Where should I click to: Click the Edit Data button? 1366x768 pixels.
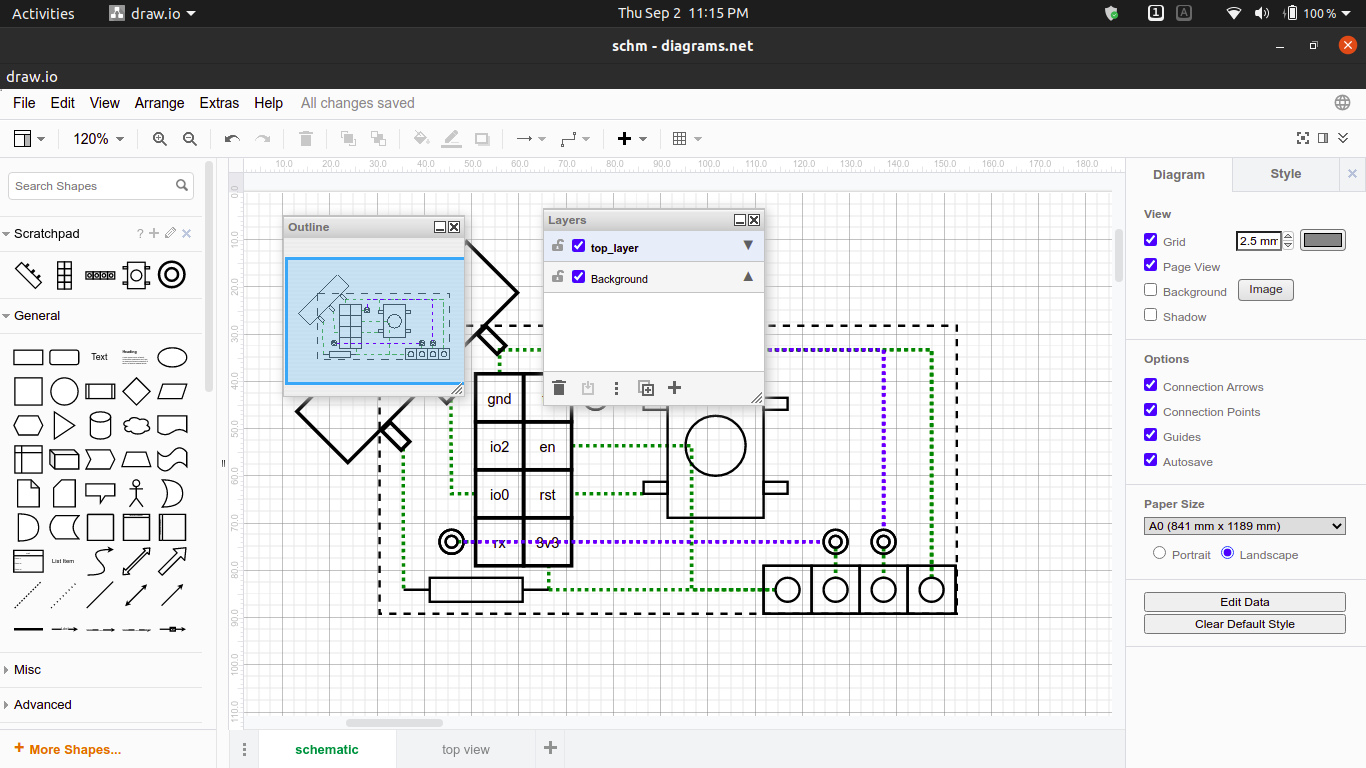coord(1245,602)
